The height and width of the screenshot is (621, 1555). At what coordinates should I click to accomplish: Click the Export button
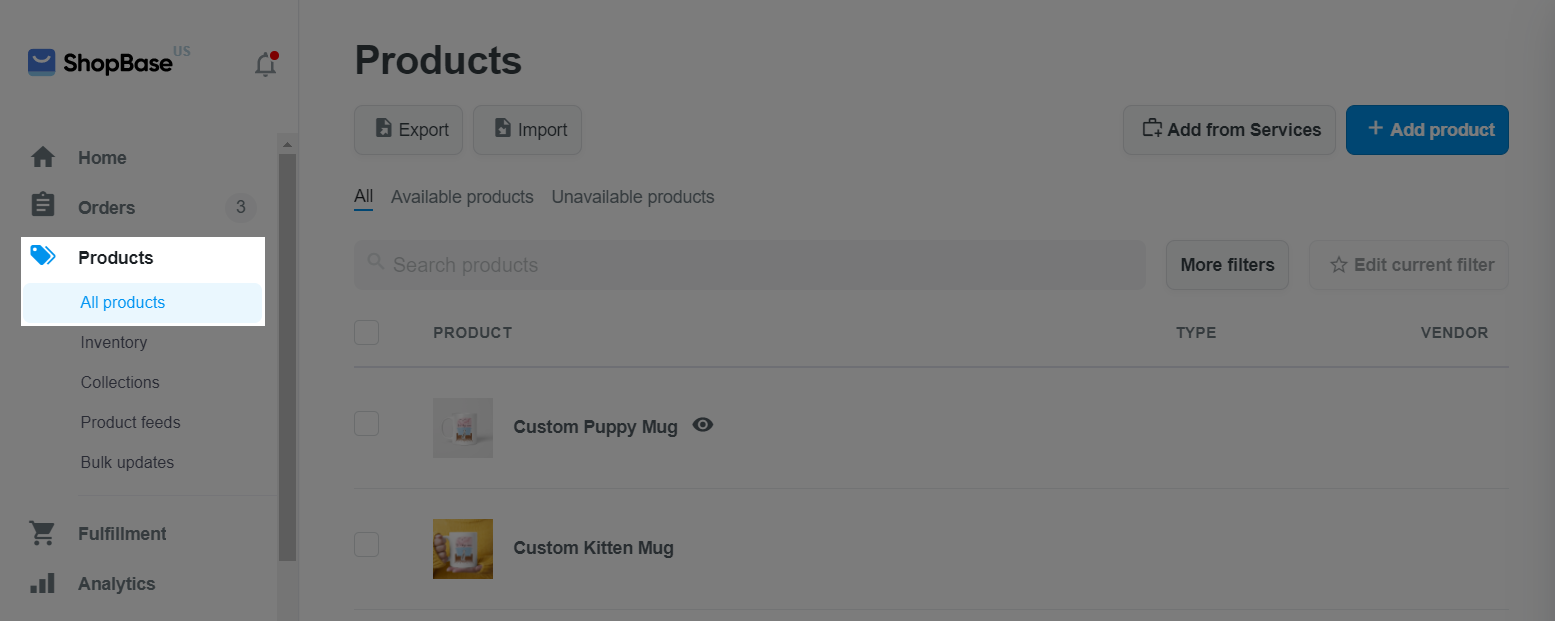coord(409,130)
